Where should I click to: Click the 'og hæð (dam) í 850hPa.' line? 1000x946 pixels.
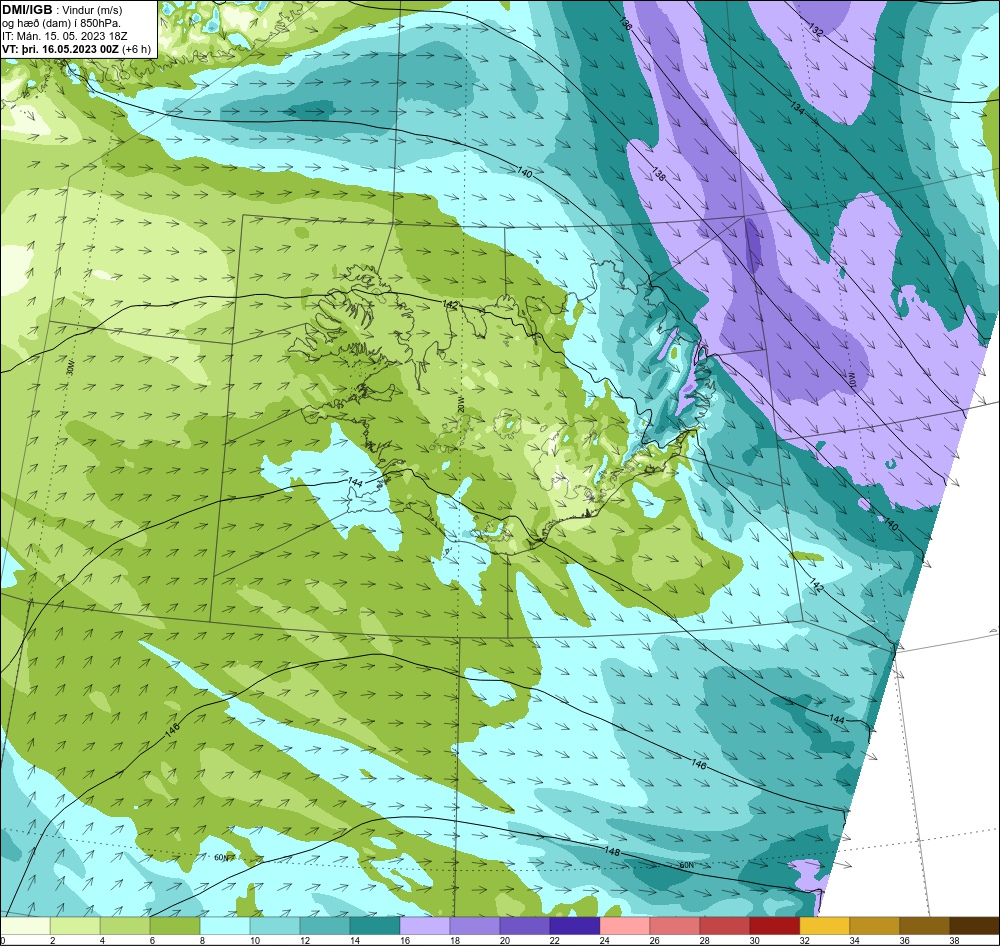click(62, 23)
